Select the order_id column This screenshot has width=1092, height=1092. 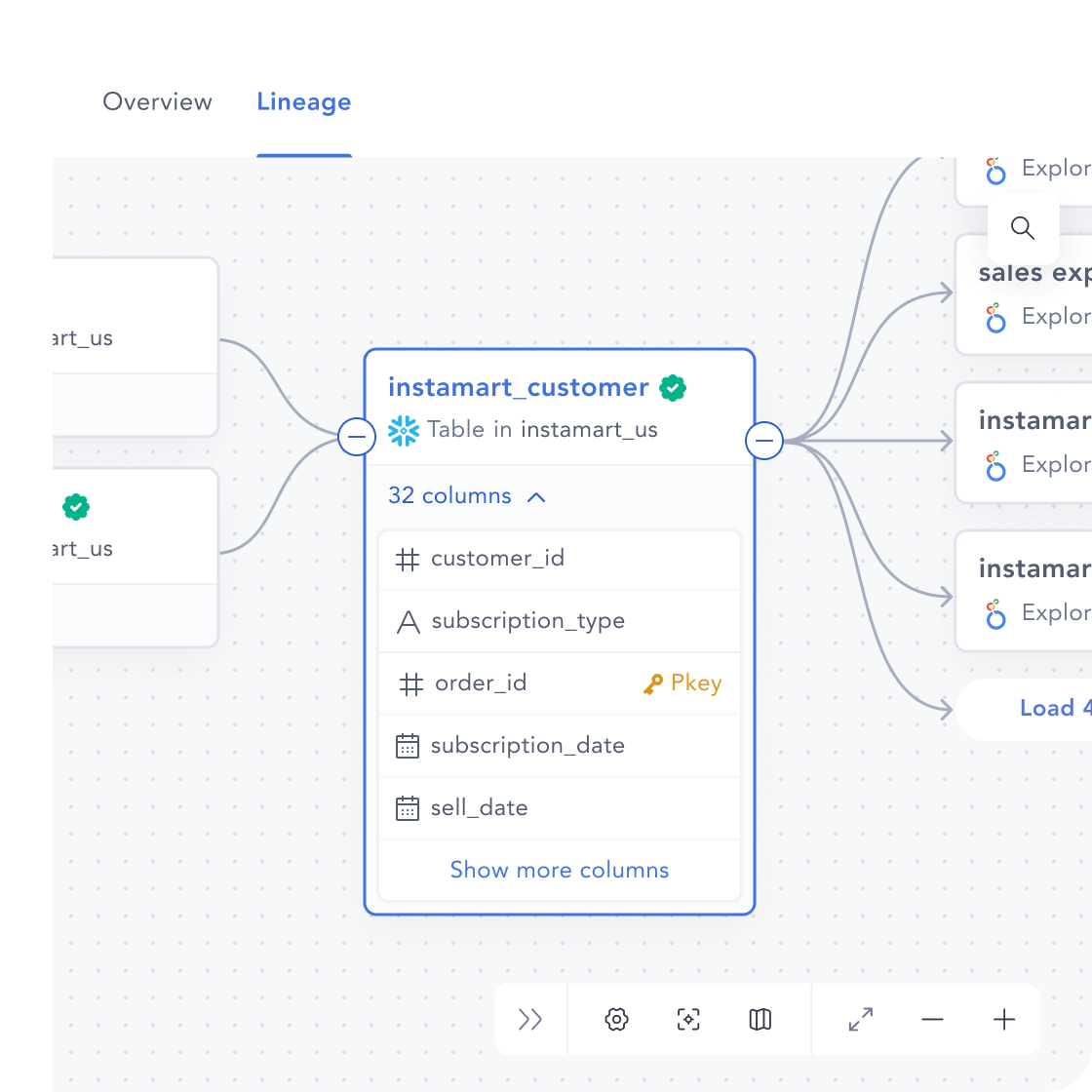(560, 683)
